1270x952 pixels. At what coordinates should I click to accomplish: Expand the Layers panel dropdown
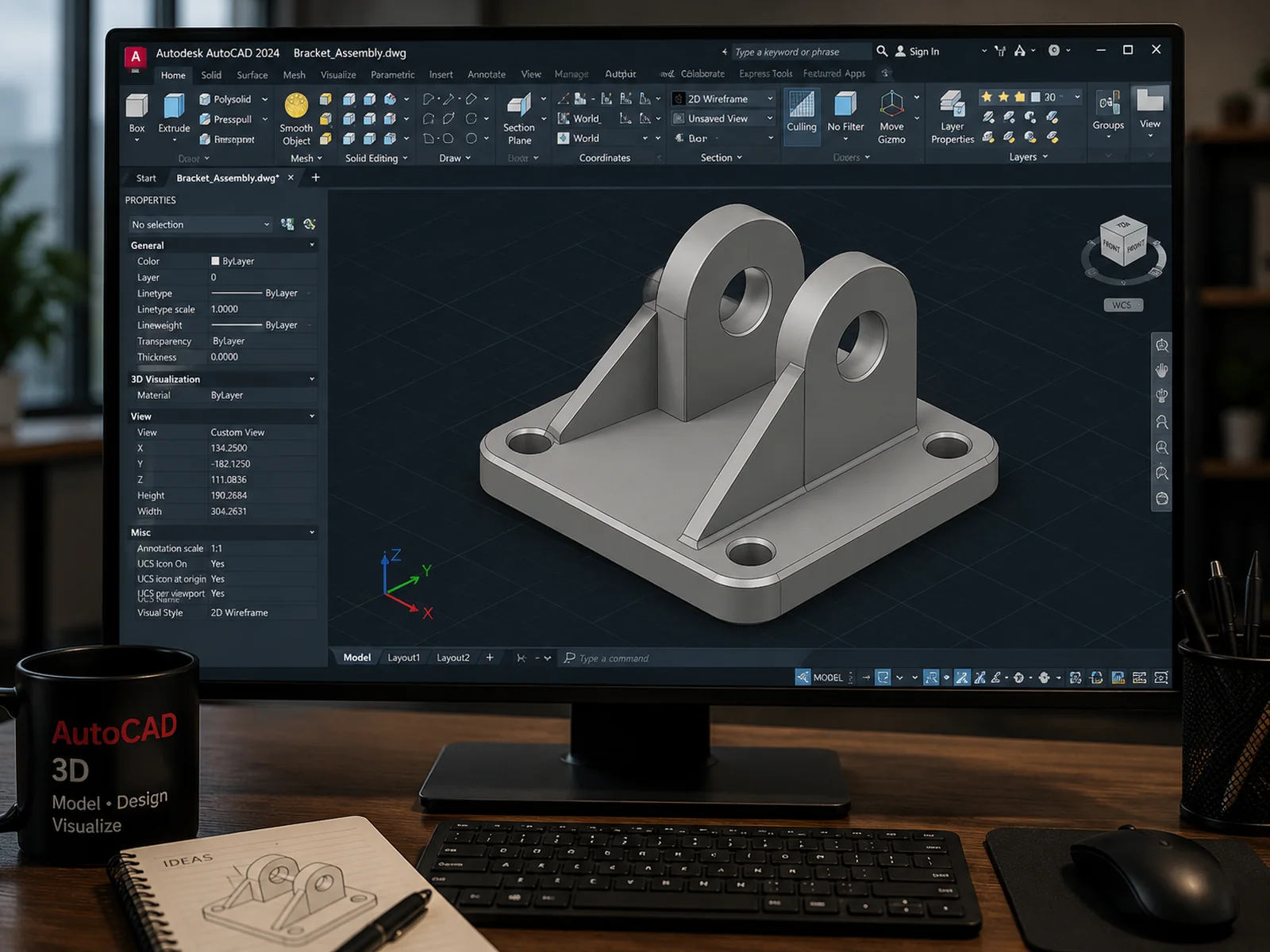tap(1029, 157)
